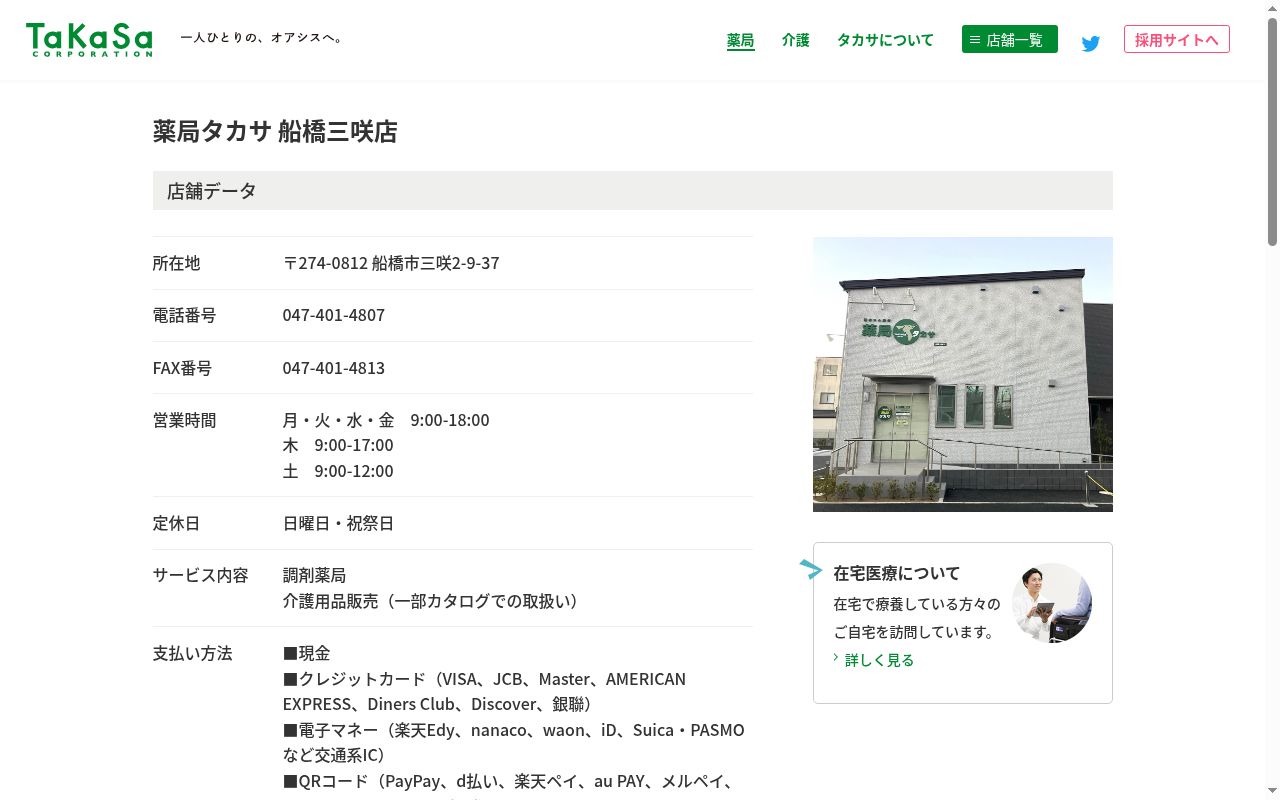This screenshot has width=1280, height=800.
Task: Expand the 店舗一覧 store list button
Action: [1010, 40]
